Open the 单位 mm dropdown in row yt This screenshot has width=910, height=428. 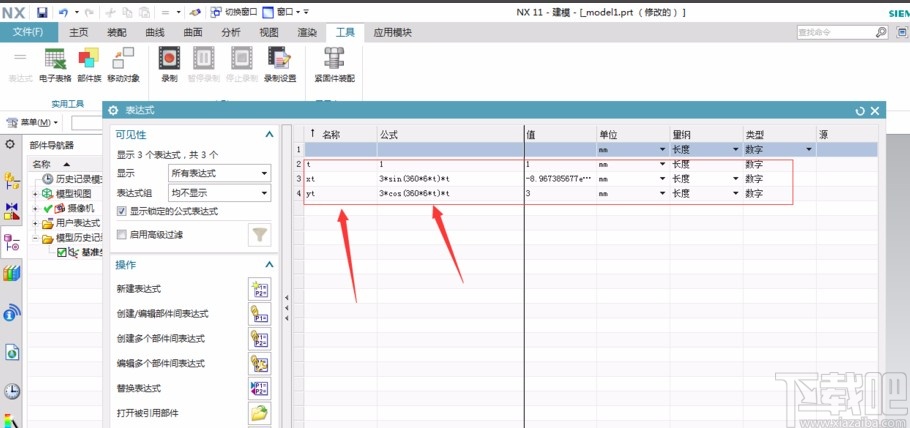pyautogui.click(x=662, y=193)
